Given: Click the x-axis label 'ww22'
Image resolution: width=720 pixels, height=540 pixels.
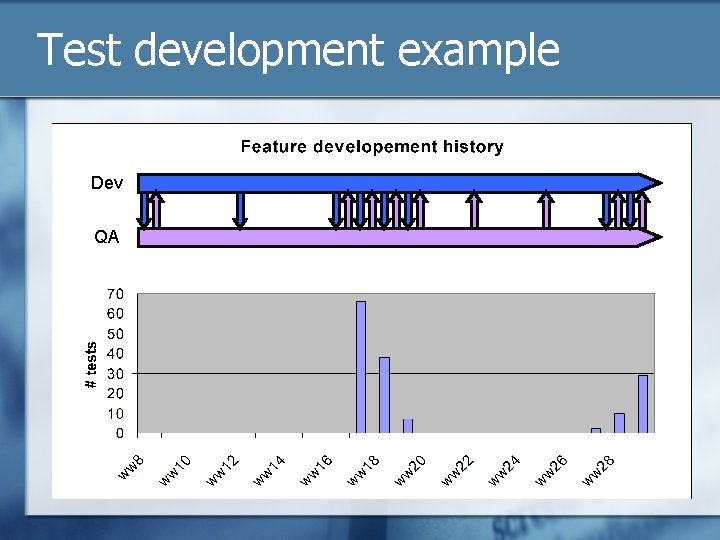Looking at the screenshot, I should tap(457, 470).
